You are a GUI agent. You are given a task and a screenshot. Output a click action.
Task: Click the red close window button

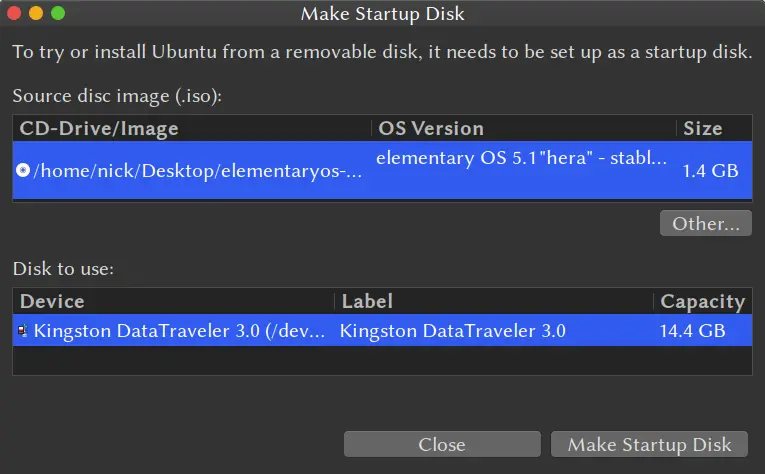(14, 14)
